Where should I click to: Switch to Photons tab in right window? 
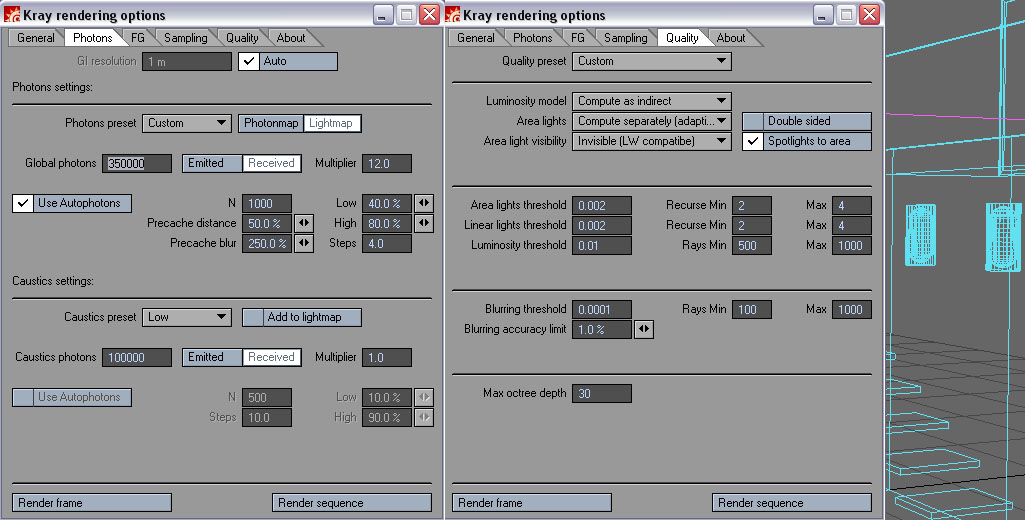coord(532,38)
